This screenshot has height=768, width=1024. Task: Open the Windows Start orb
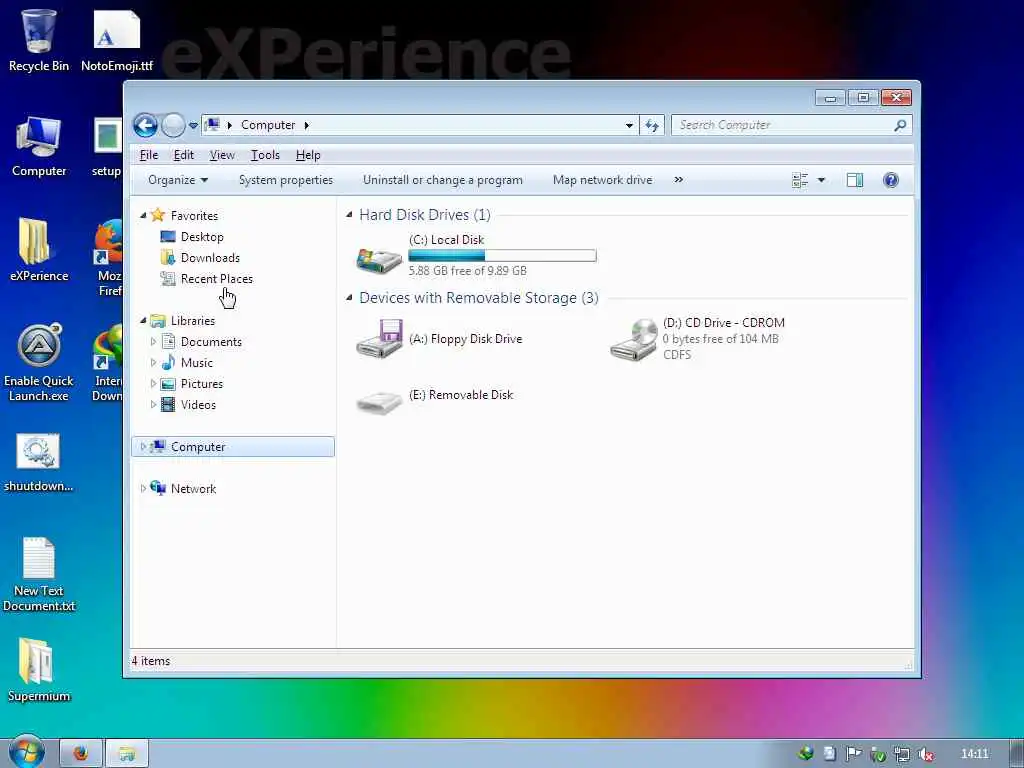(x=26, y=752)
